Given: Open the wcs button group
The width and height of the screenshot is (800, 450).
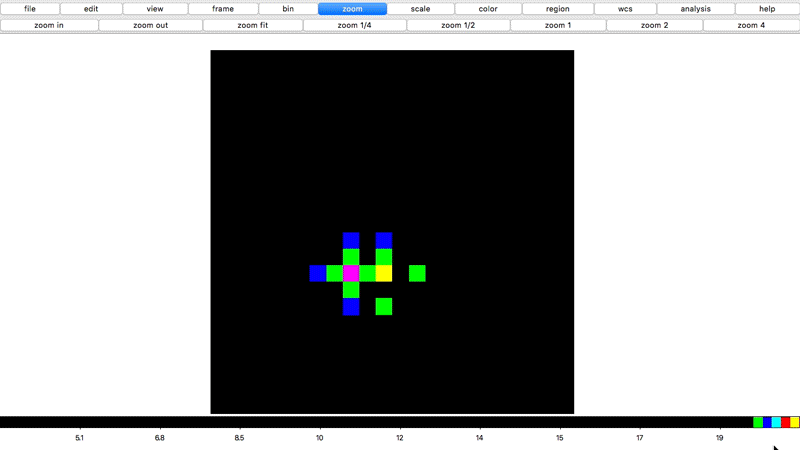Looking at the screenshot, I should [625, 9].
